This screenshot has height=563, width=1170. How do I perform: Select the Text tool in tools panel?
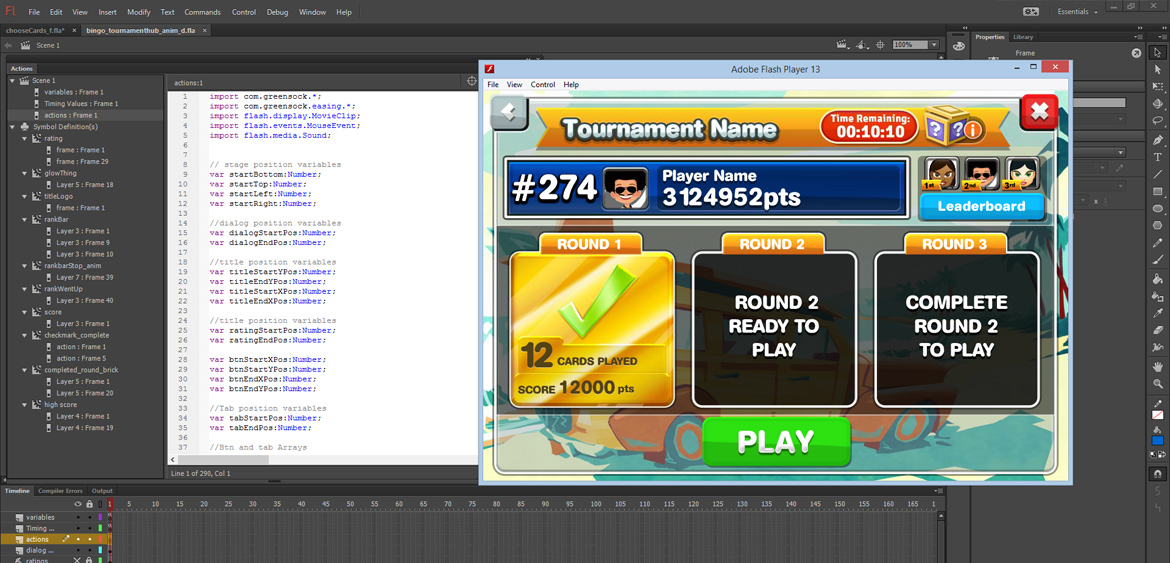tap(1158, 157)
